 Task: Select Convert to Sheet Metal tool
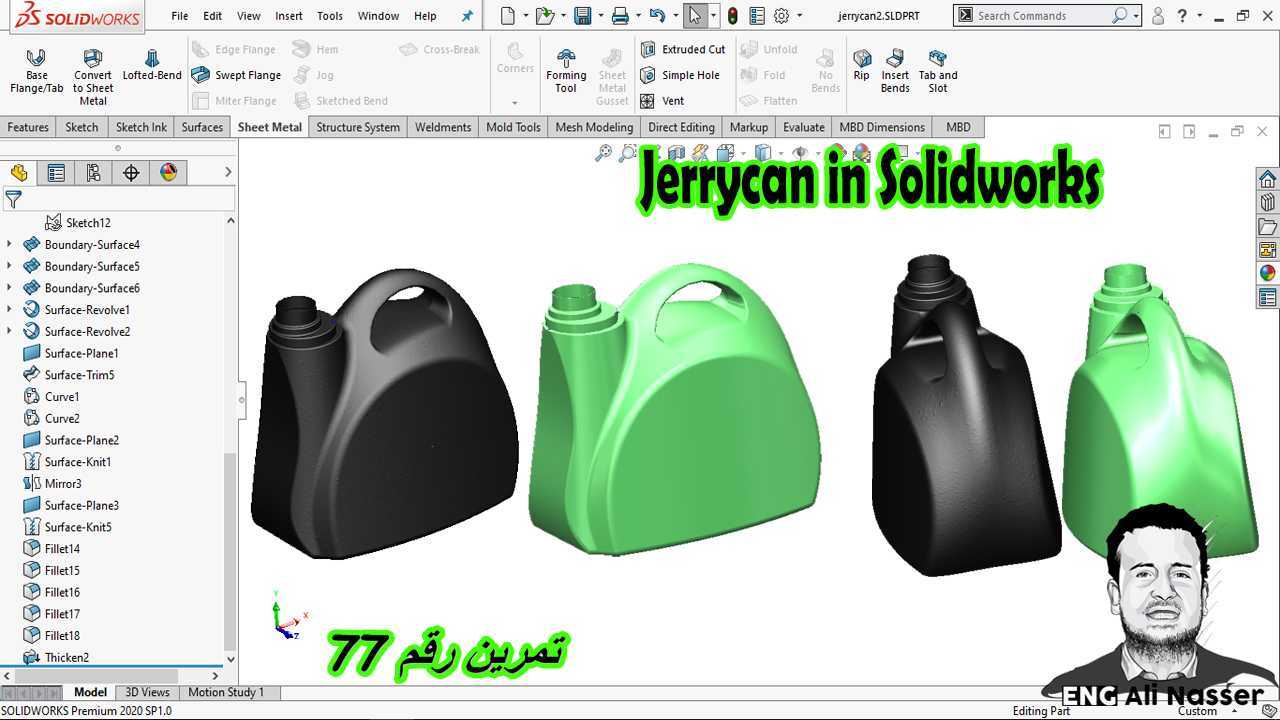[x=93, y=77]
